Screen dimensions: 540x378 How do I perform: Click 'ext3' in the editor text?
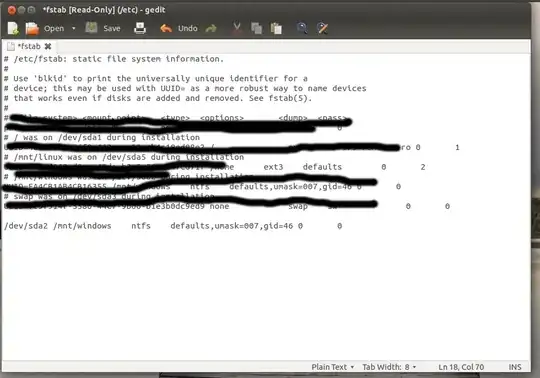click(x=273, y=167)
